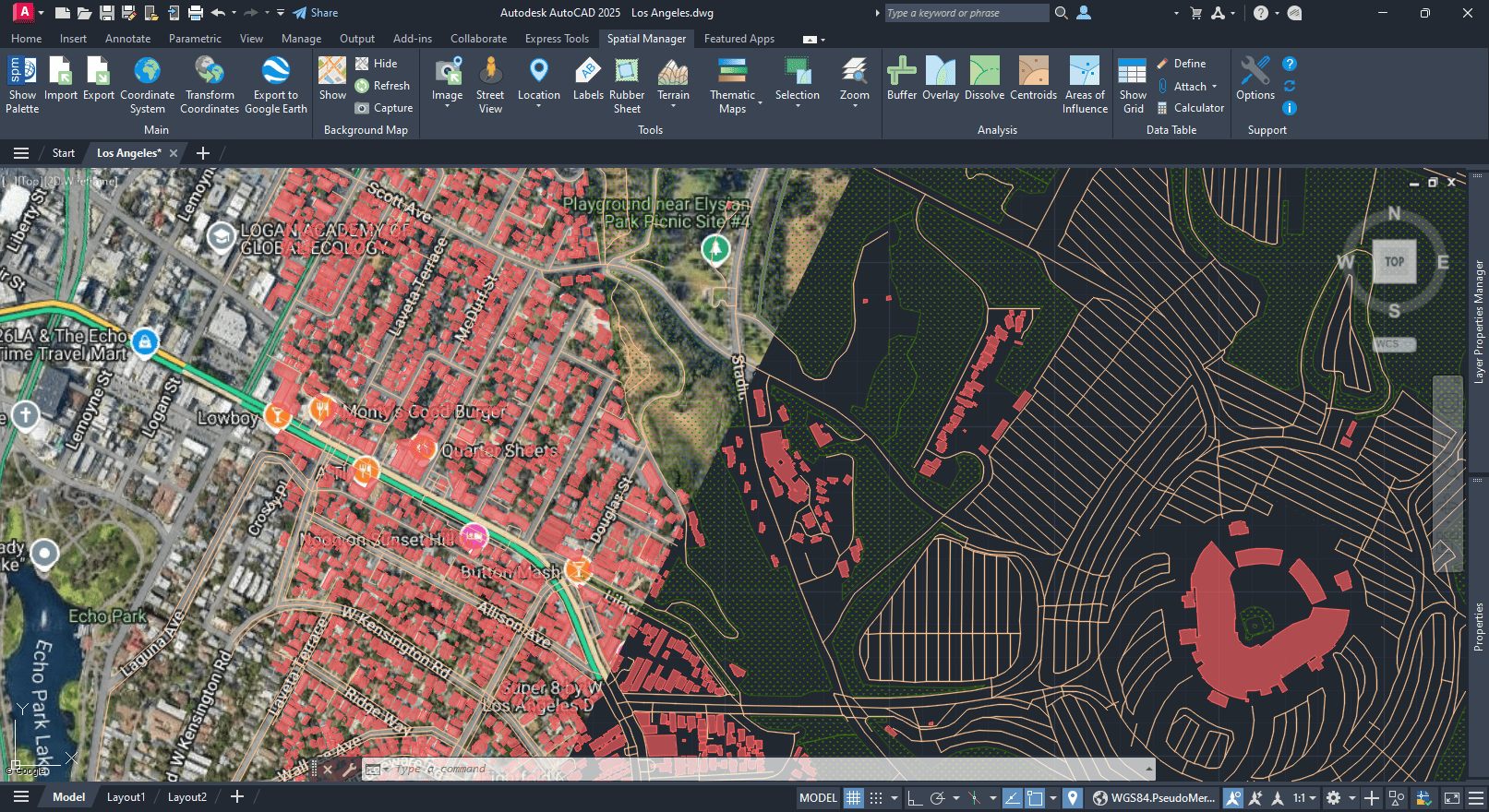The width and height of the screenshot is (1489, 812).
Task: Toggle snap mode dots in status bar
Action: pos(876,798)
